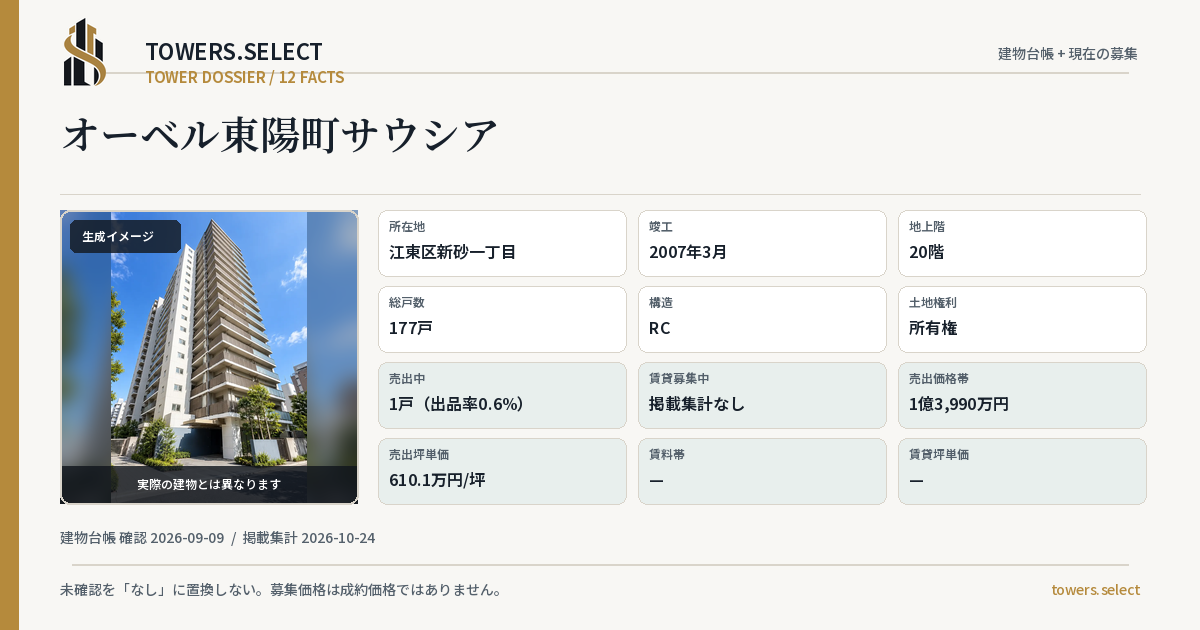Select the 売出価格帯 1億3,990万円 card

tap(1022, 395)
